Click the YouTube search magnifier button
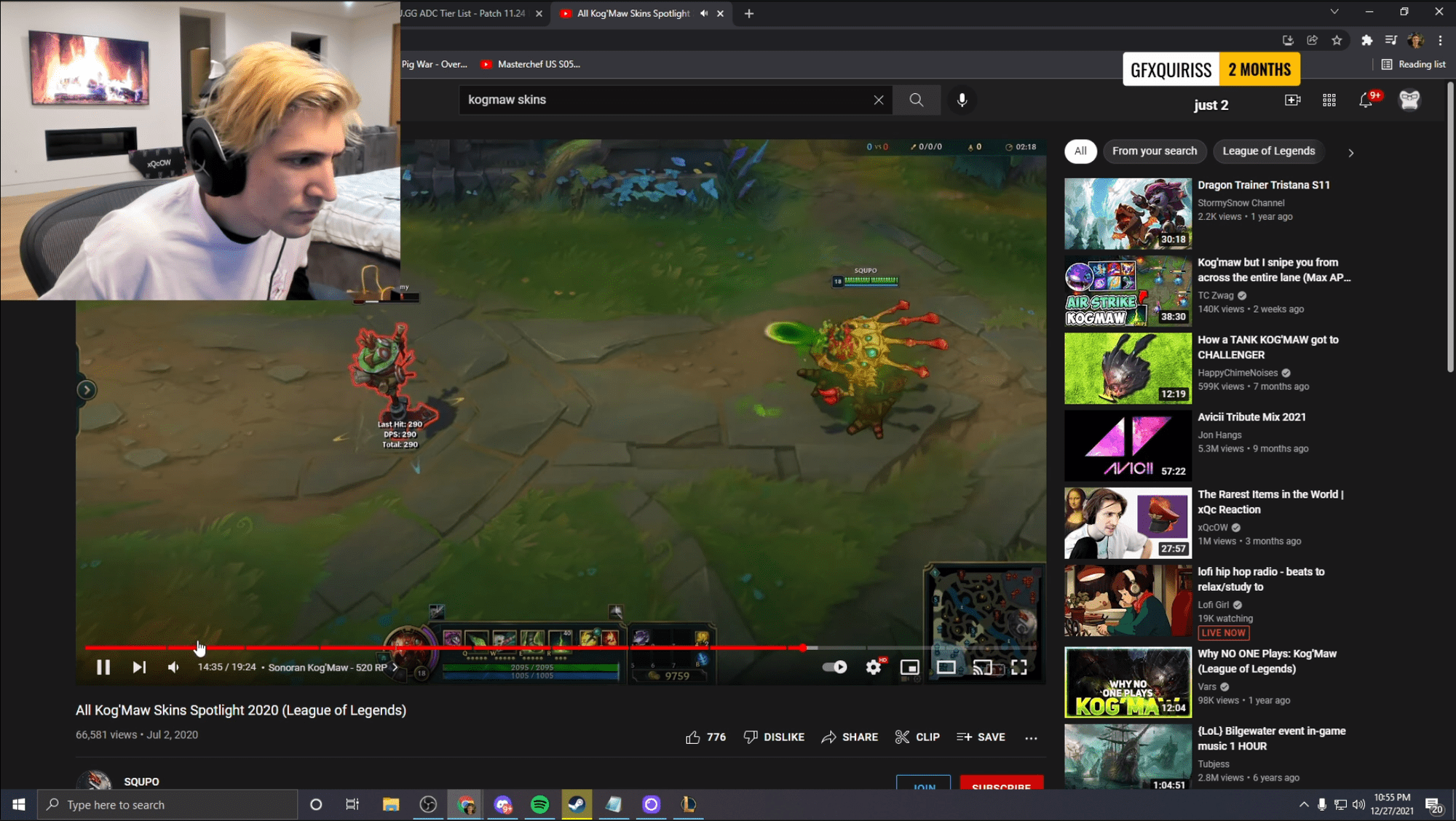This screenshot has width=1456, height=821. (x=917, y=100)
